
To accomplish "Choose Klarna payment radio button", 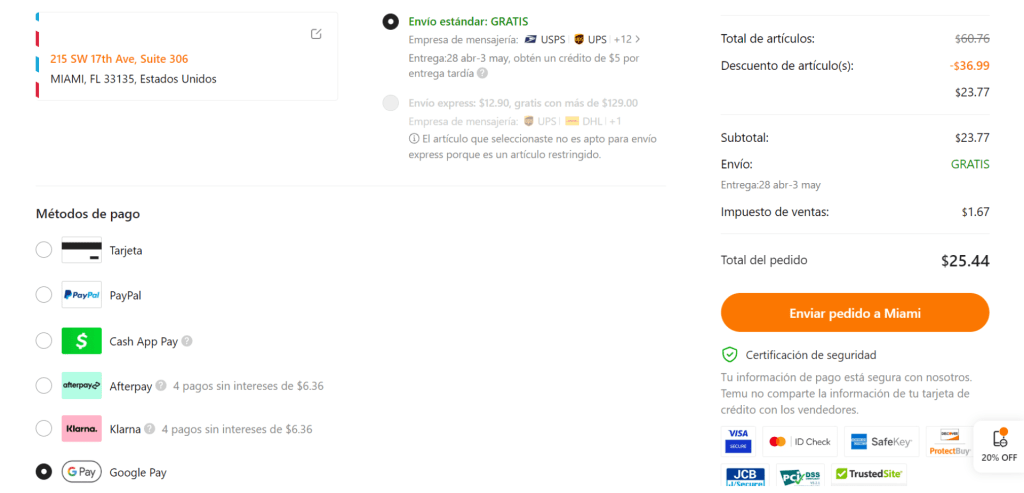I will (44, 428).
